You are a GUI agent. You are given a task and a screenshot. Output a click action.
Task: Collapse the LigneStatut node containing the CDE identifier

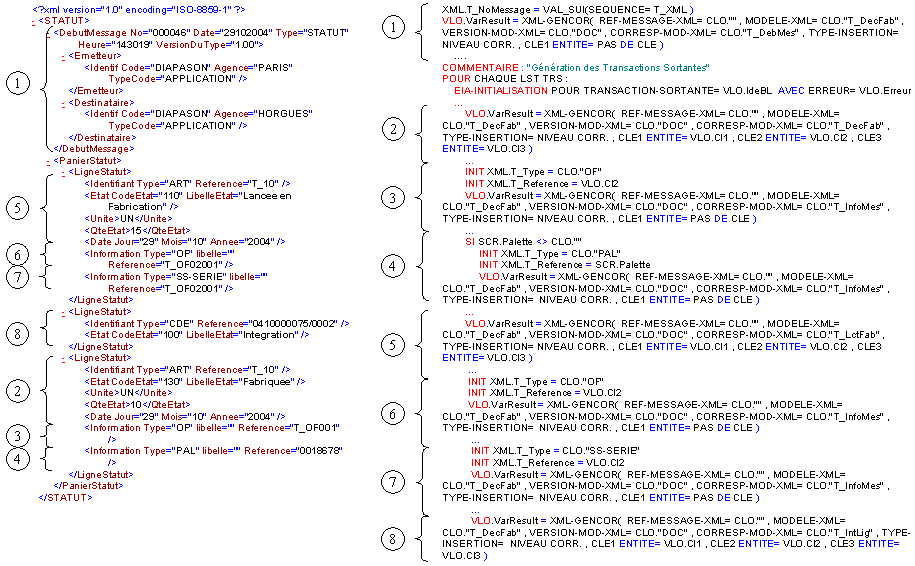point(63,311)
